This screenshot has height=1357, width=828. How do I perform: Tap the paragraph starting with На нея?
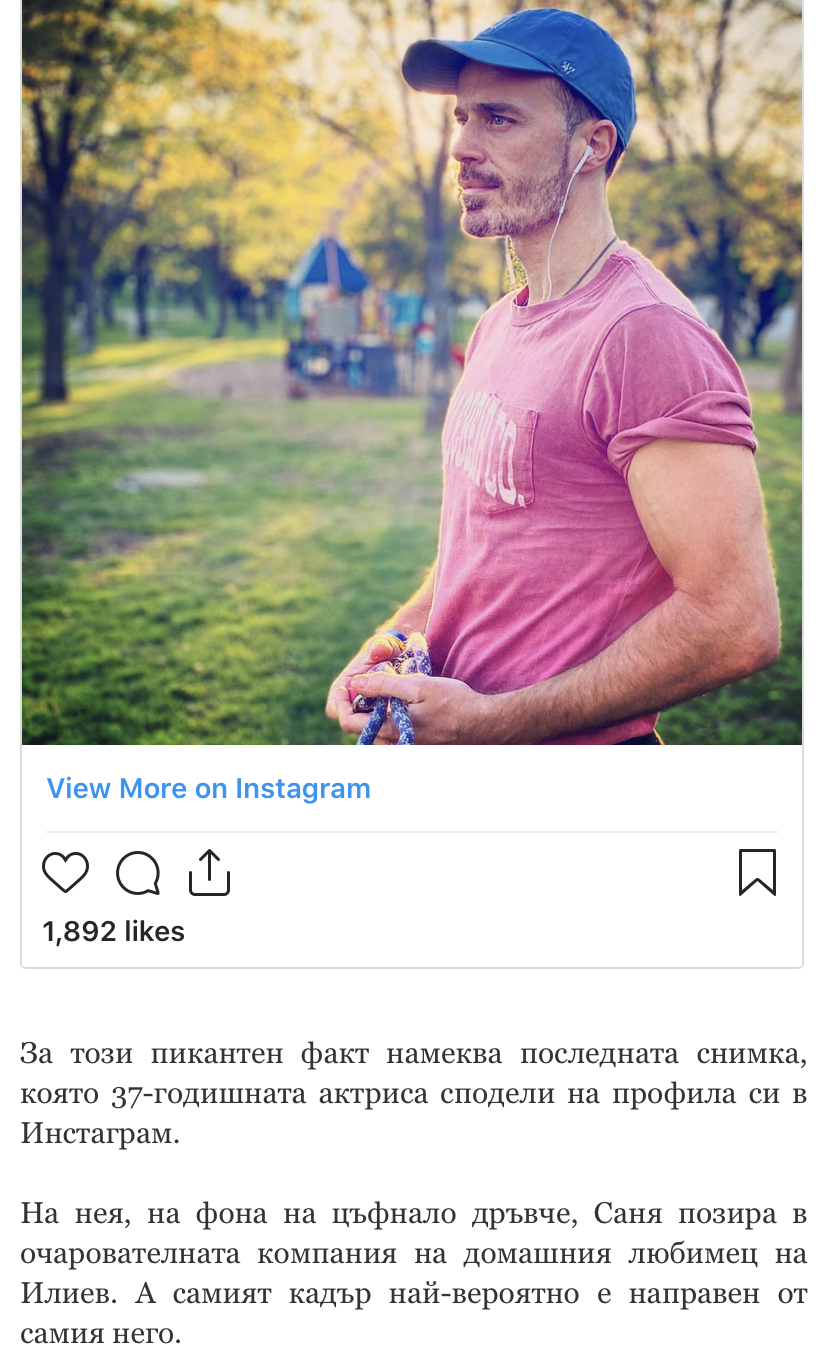pyautogui.click(x=413, y=1275)
